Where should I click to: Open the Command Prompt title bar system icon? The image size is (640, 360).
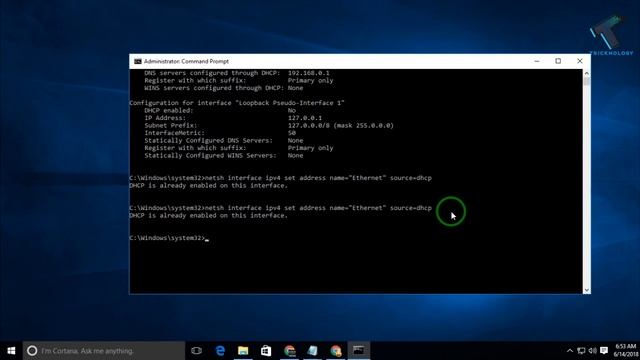[x=138, y=61]
